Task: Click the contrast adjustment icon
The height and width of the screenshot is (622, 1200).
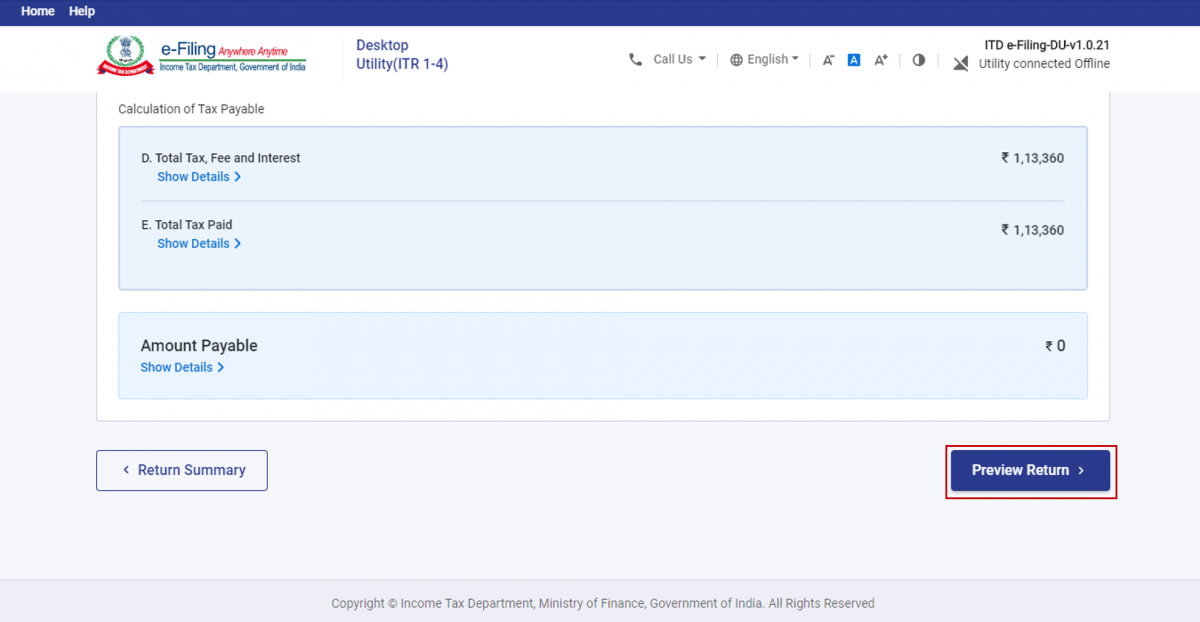Action: pos(918,60)
